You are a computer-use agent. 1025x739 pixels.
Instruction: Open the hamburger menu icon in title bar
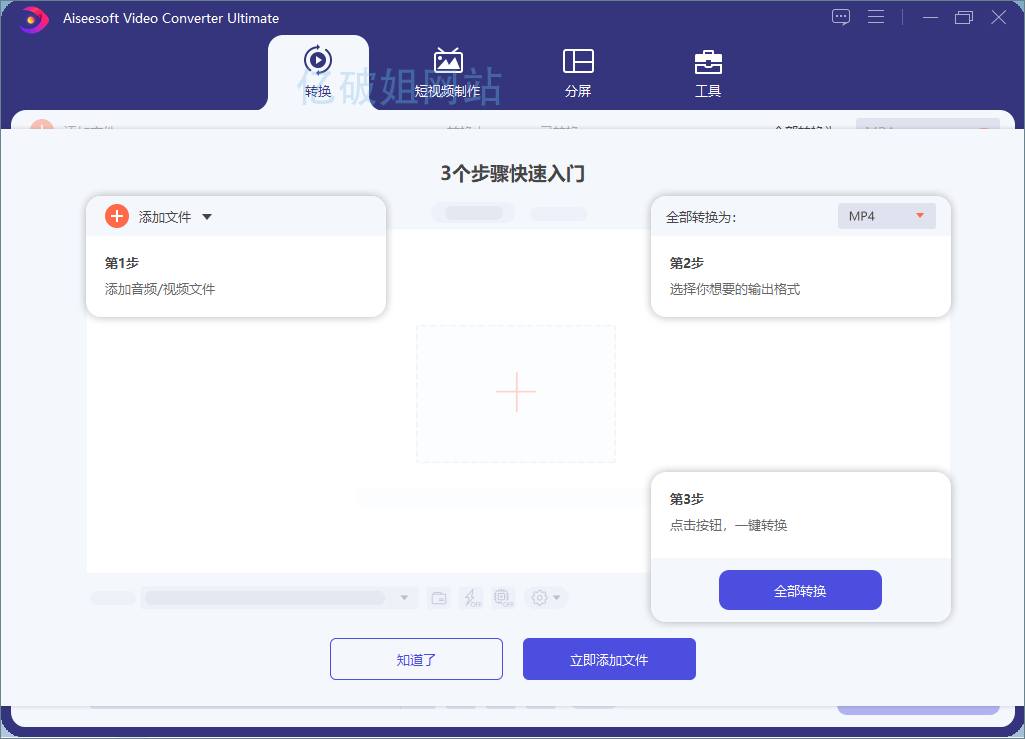[x=876, y=17]
